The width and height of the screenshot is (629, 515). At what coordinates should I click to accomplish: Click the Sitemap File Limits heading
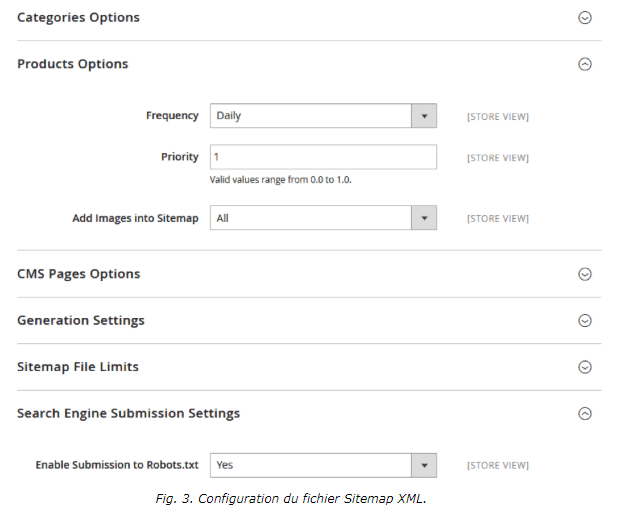[x=78, y=367]
